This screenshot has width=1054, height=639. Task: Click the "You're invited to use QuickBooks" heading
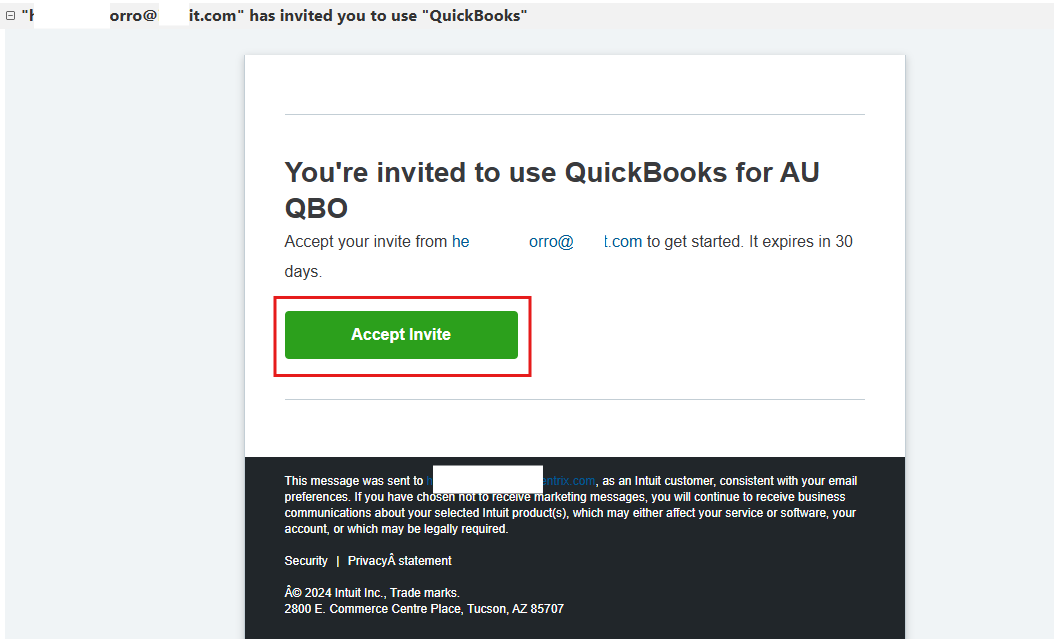pyautogui.click(x=551, y=173)
